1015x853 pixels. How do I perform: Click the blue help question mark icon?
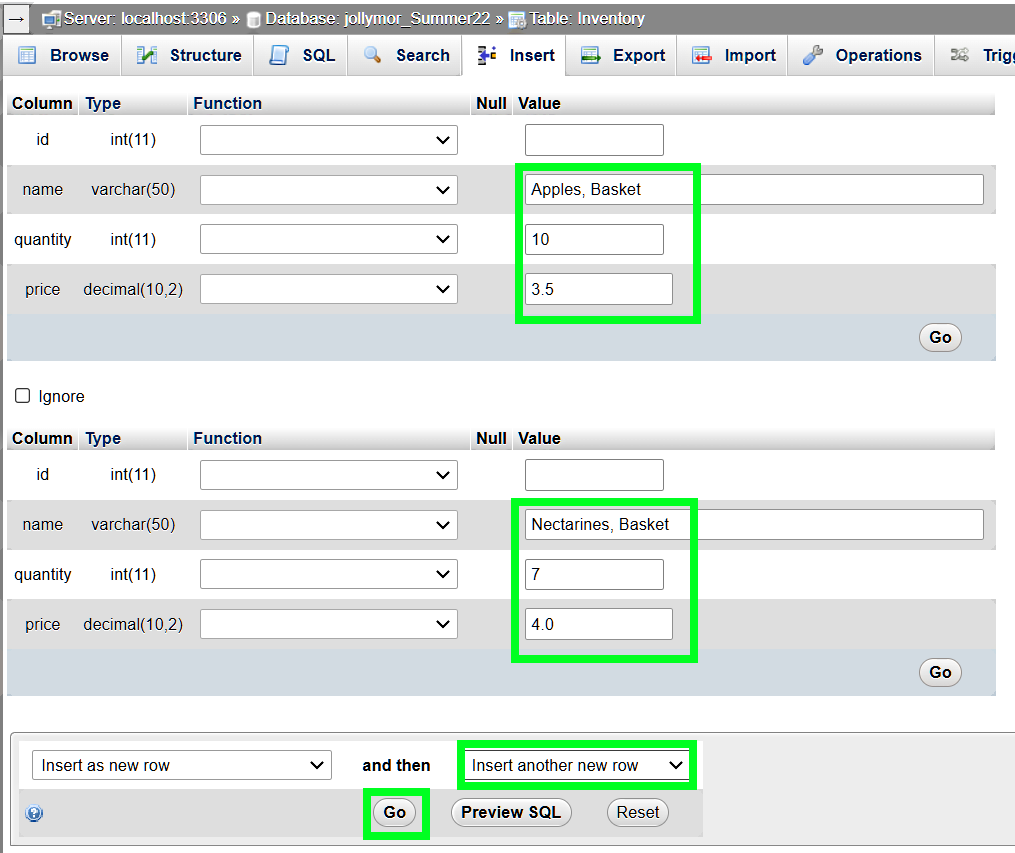(35, 814)
